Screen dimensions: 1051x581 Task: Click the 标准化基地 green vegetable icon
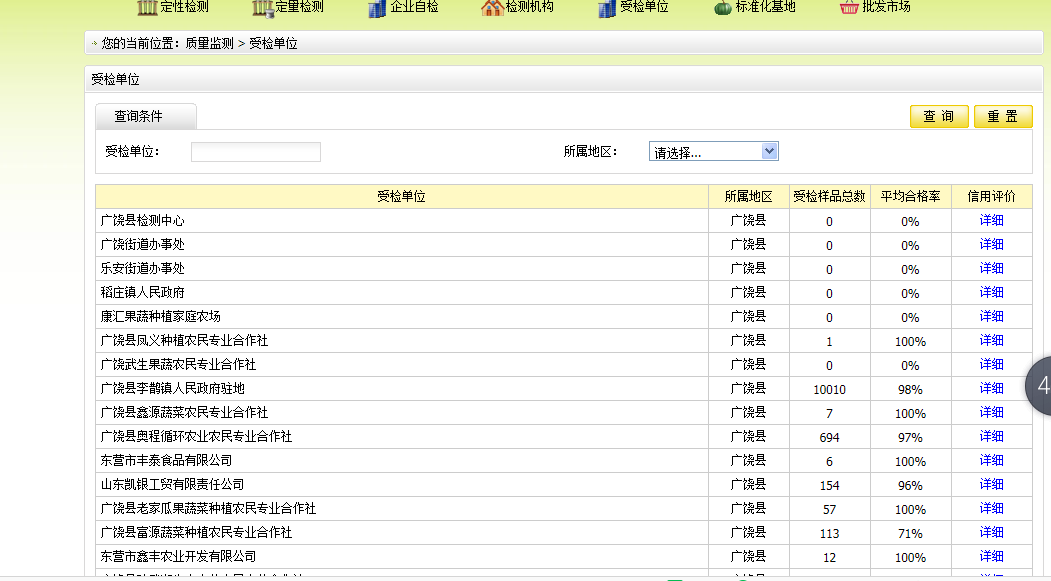[x=723, y=8]
